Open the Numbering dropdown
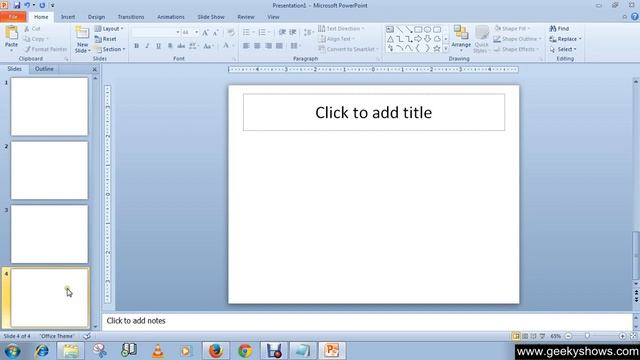Image resolution: width=640 pixels, height=360 pixels. coord(264,32)
